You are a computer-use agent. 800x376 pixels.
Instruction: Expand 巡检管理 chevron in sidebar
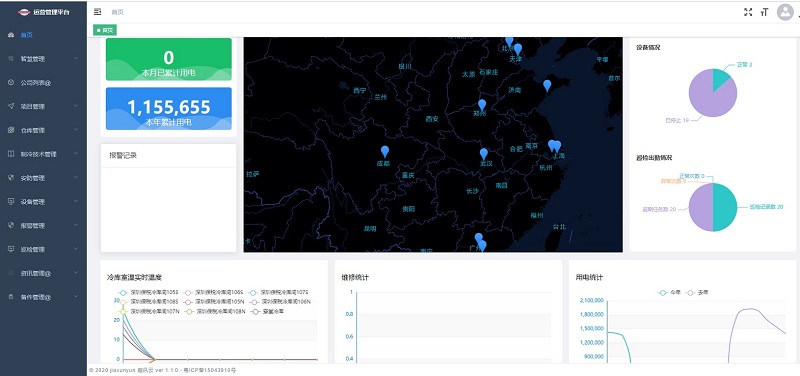pos(76,249)
